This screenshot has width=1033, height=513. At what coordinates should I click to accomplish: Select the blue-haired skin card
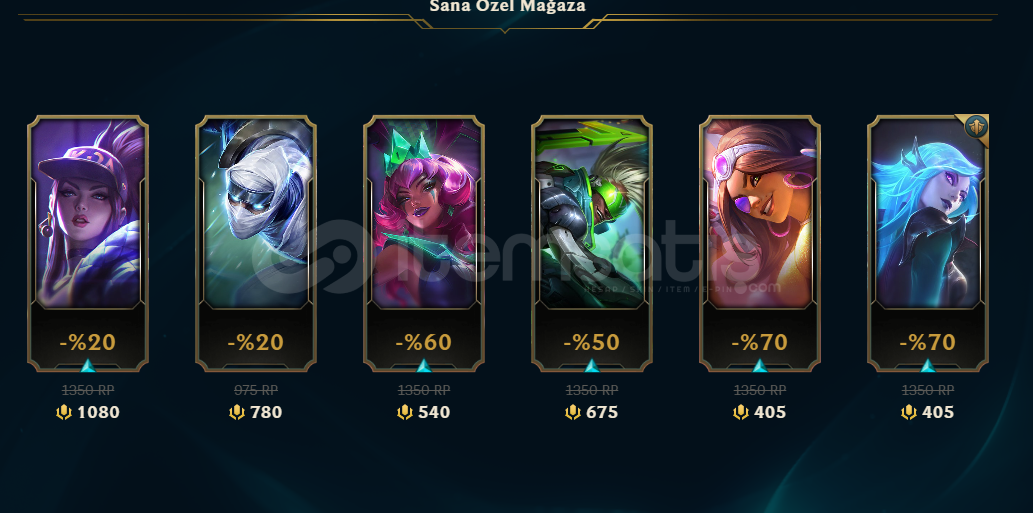coord(928,243)
